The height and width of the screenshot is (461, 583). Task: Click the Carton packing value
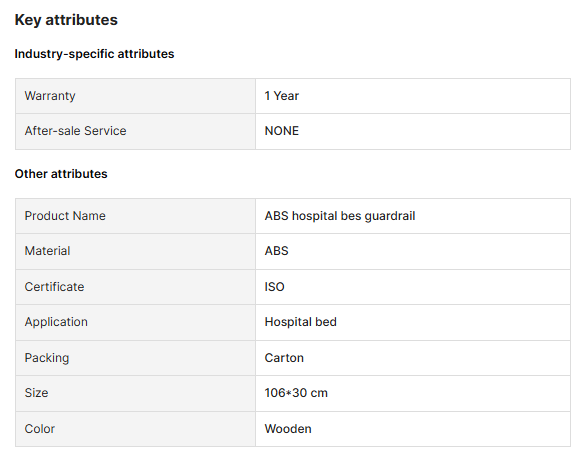point(284,358)
